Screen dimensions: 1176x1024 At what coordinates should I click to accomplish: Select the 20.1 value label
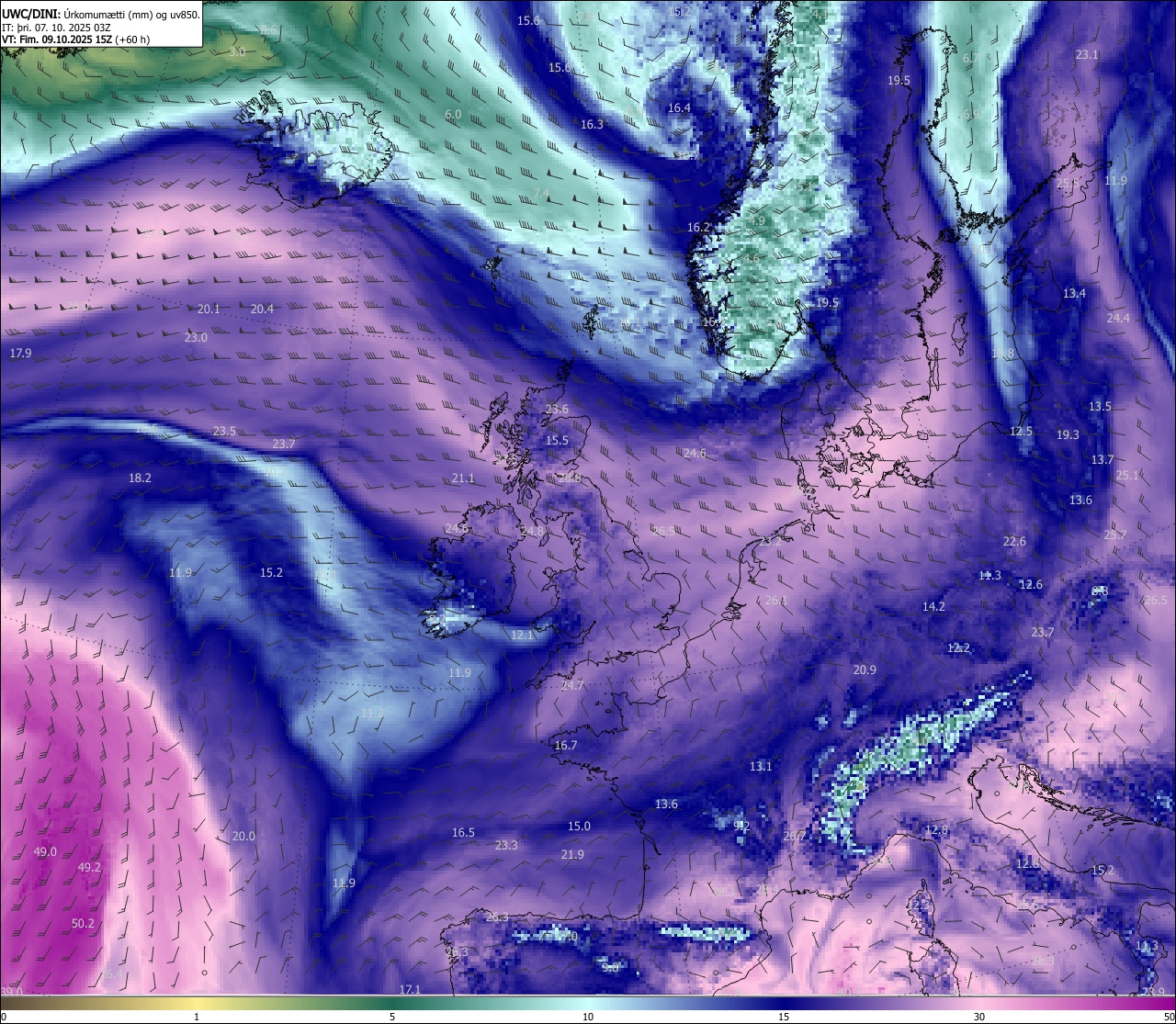point(209,309)
